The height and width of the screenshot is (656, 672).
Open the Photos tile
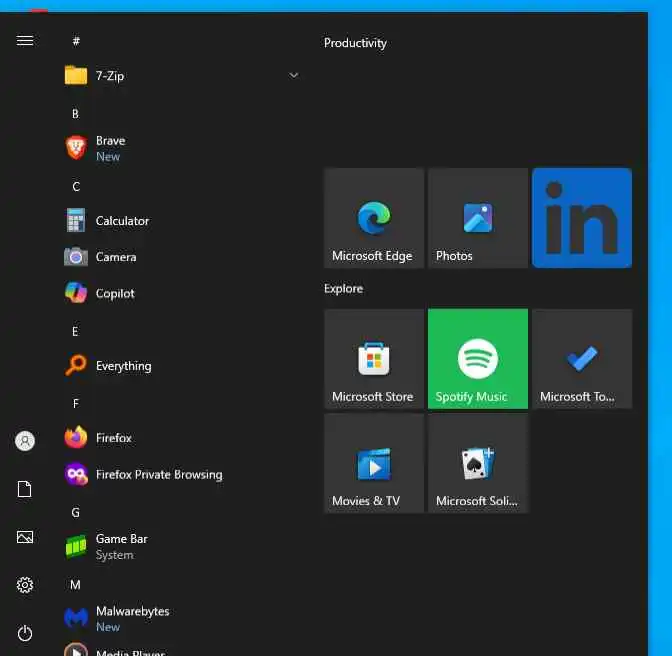pos(478,218)
